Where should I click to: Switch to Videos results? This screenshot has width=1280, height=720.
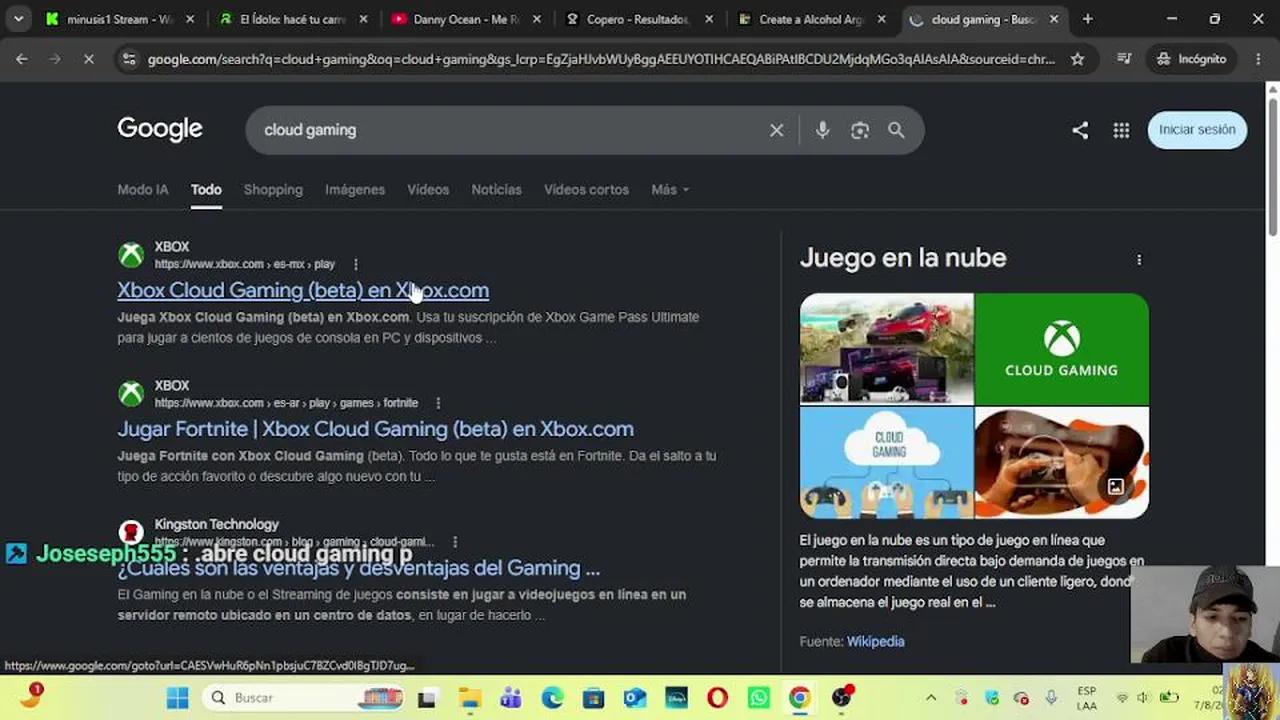(x=428, y=190)
